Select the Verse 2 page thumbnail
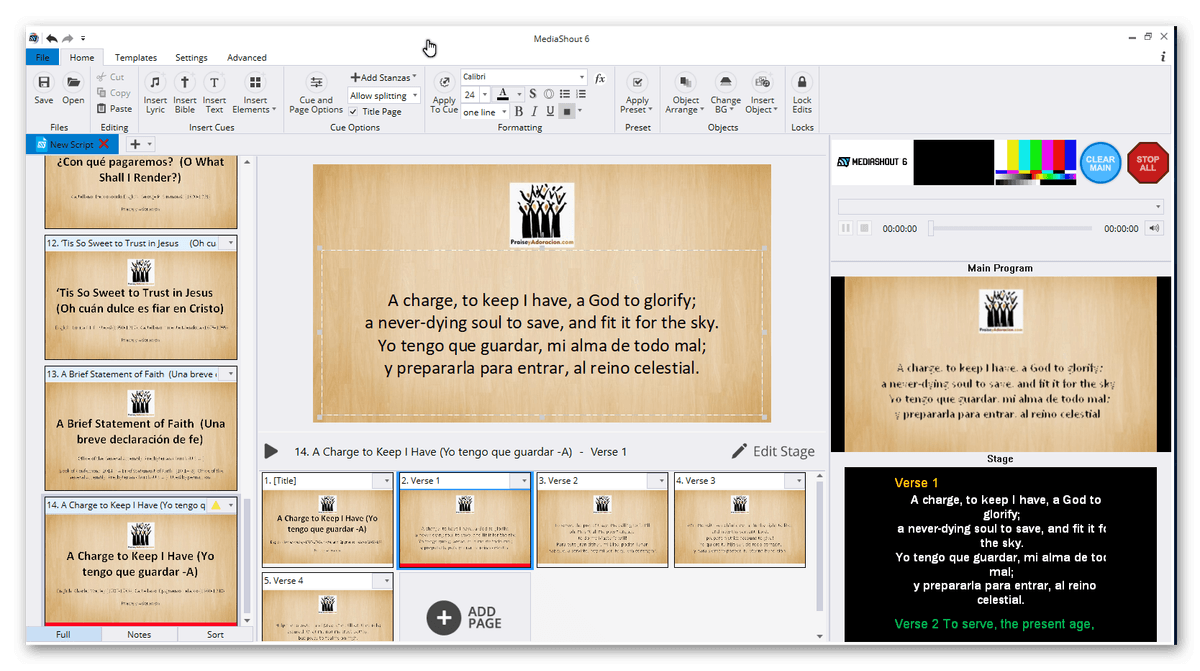 (x=603, y=520)
